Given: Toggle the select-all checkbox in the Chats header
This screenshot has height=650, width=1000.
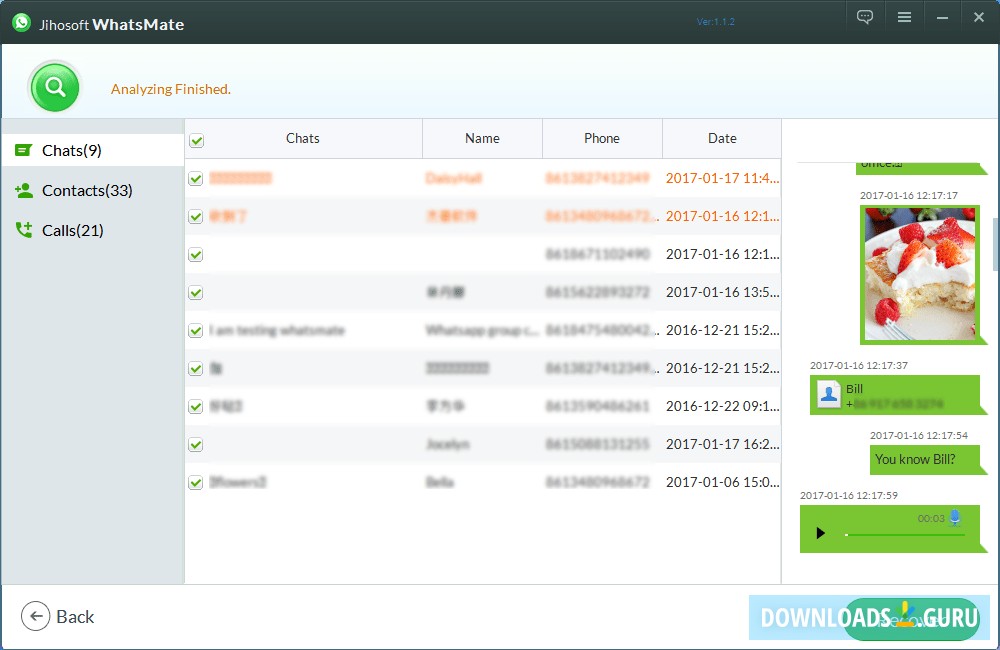Looking at the screenshot, I should coord(196,139).
